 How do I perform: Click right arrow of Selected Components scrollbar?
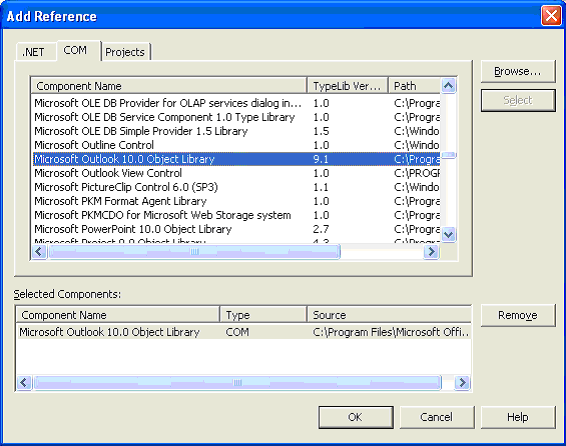tap(462, 382)
